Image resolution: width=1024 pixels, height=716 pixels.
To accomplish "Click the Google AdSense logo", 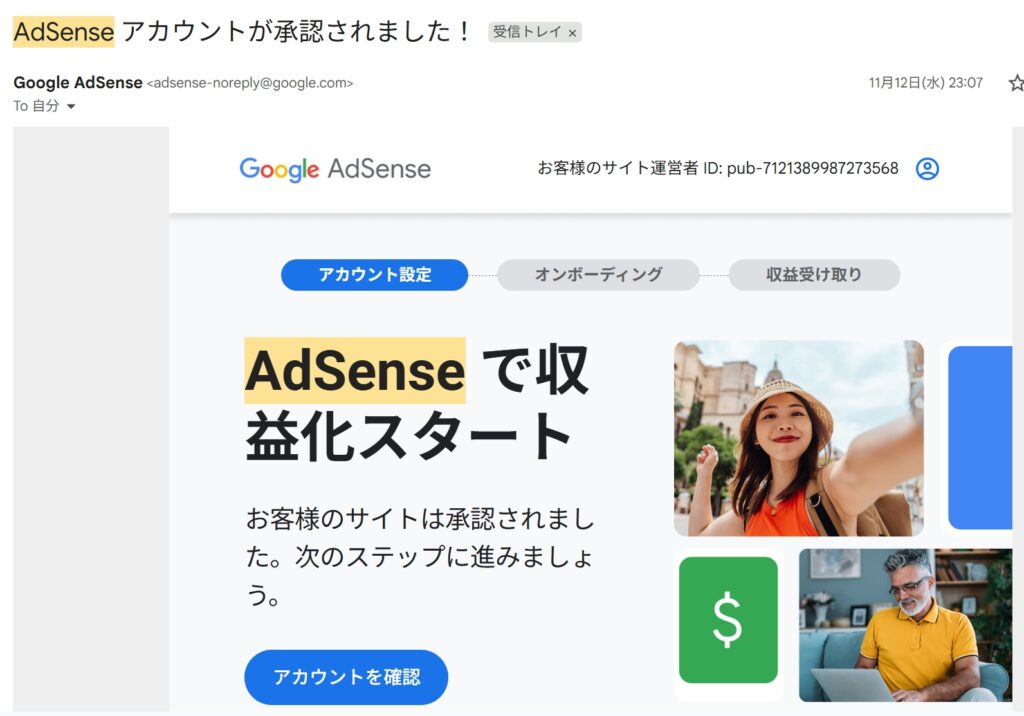I will coord(335,169).
